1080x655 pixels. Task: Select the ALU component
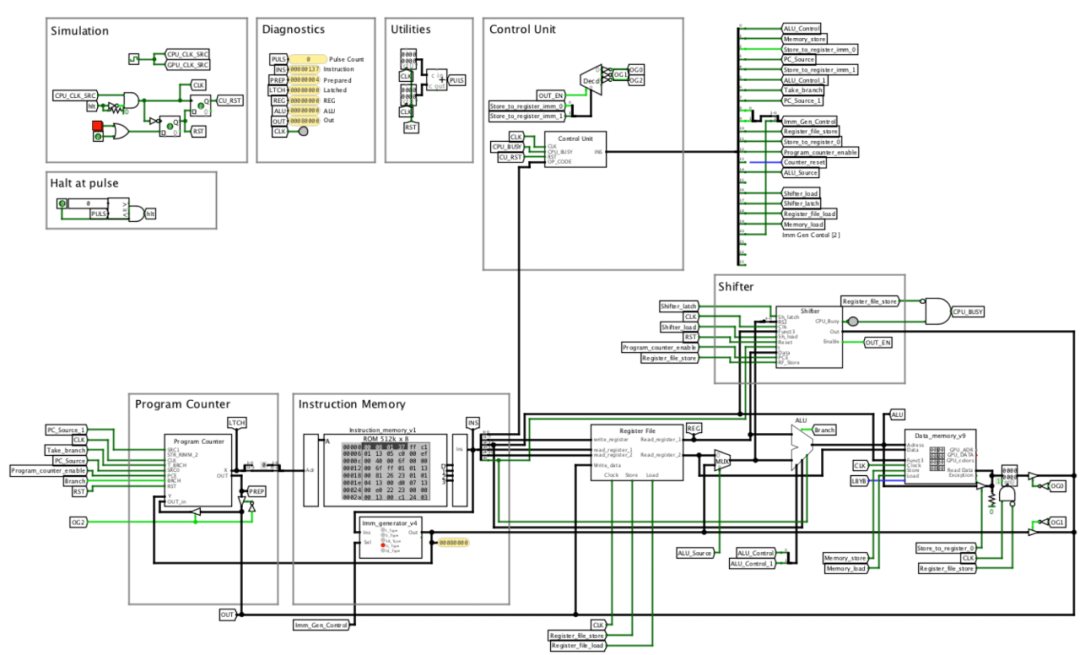[802, 446]
